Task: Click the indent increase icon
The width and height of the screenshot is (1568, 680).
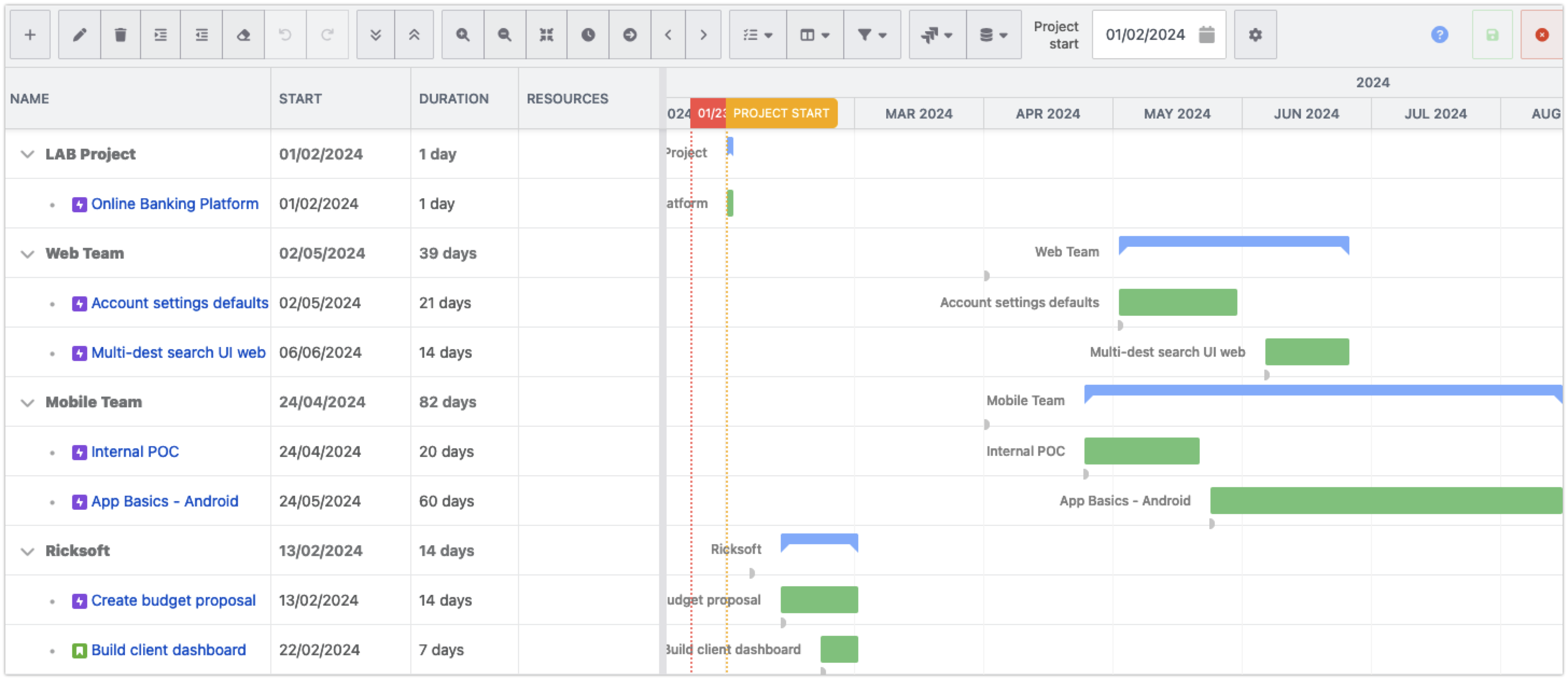Action: [x=161, y=35]
